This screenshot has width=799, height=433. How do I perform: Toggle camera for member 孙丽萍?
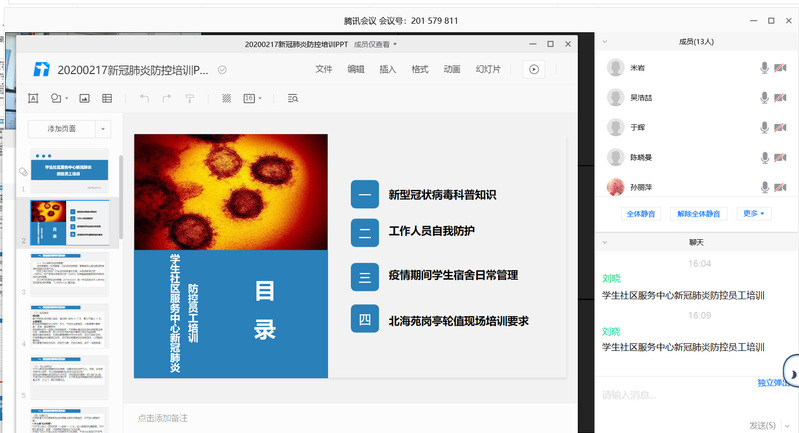pyautogui.click(x=780, y=188)
